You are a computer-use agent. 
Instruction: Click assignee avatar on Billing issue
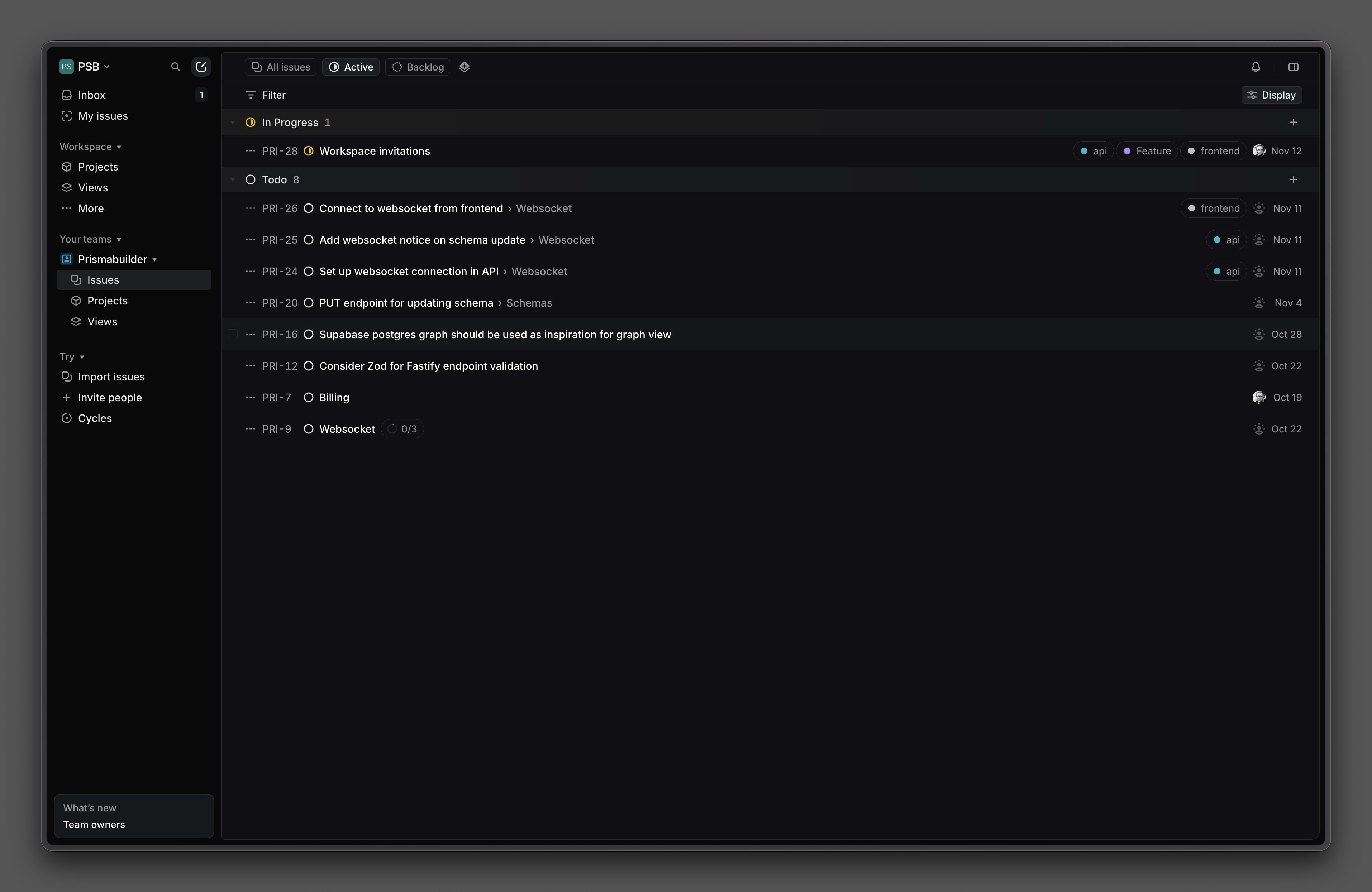tap(1258, 398)
